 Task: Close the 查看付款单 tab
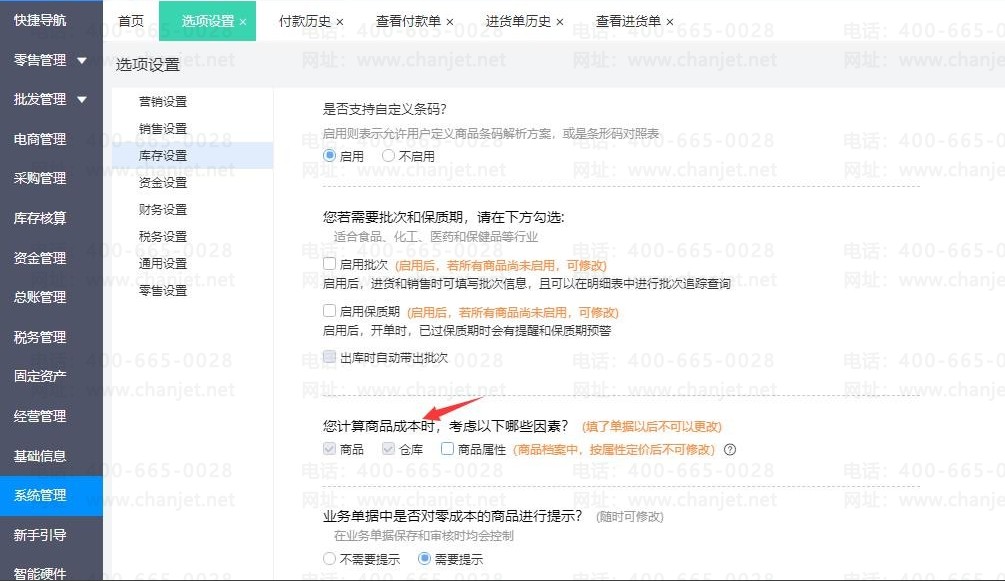(450, 22)
